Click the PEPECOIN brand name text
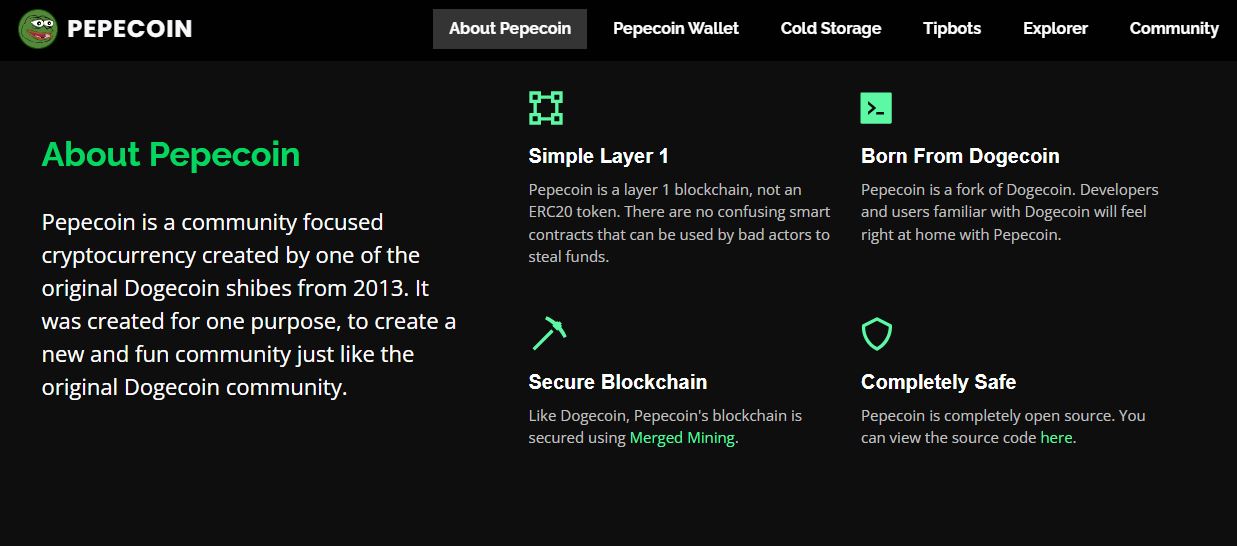1237x546 pixels. pos(129,29)
